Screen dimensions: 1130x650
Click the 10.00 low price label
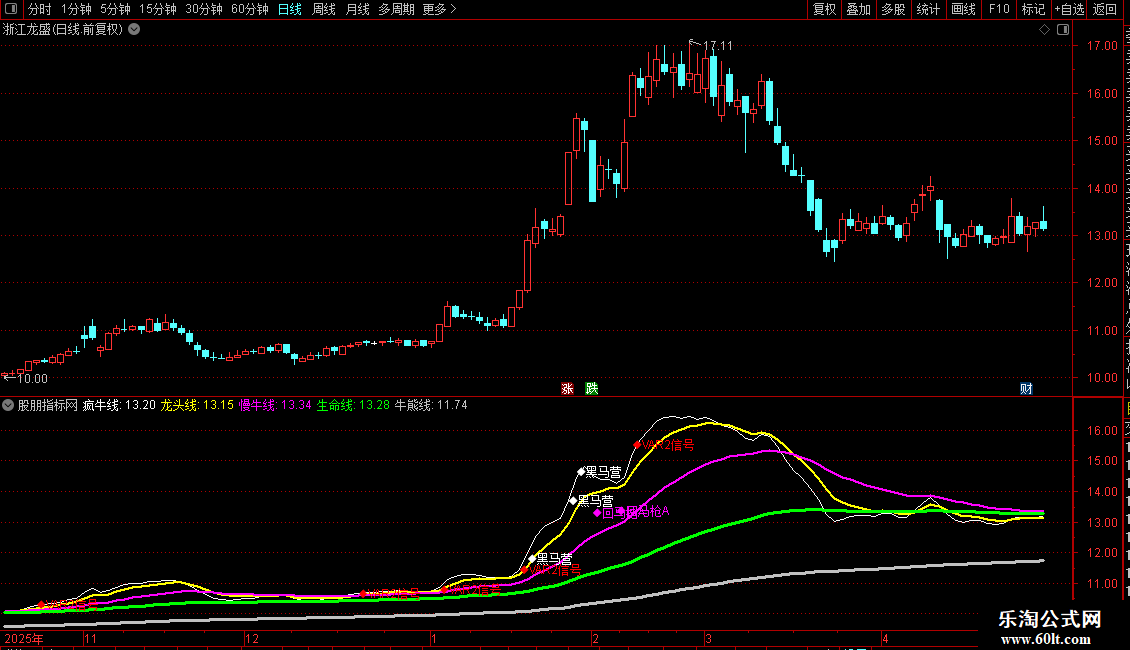click(x=32, y=379)
